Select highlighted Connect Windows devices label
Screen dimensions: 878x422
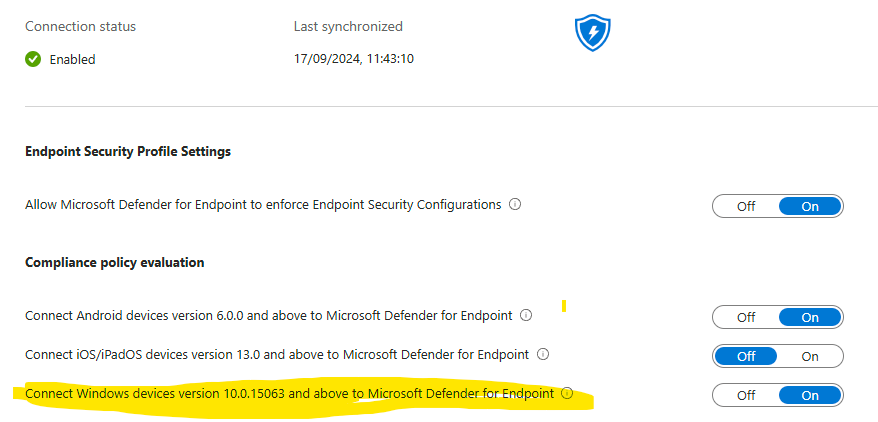pos(289,394)
